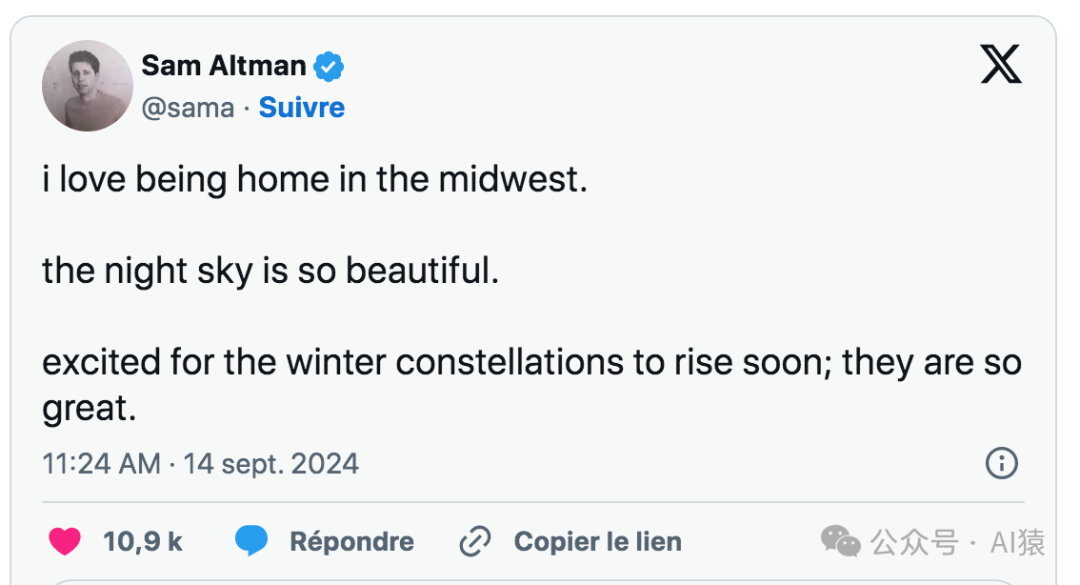Open the 11:24 AM 14 sept. 2024 timestamp
The height and width of the screenshot is (585, 1080).
pyautogui.click(x=200, y=464)
